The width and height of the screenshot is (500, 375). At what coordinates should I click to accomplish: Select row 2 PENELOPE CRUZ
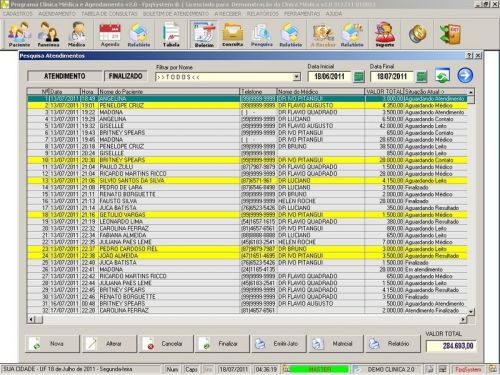coord(247,106)
